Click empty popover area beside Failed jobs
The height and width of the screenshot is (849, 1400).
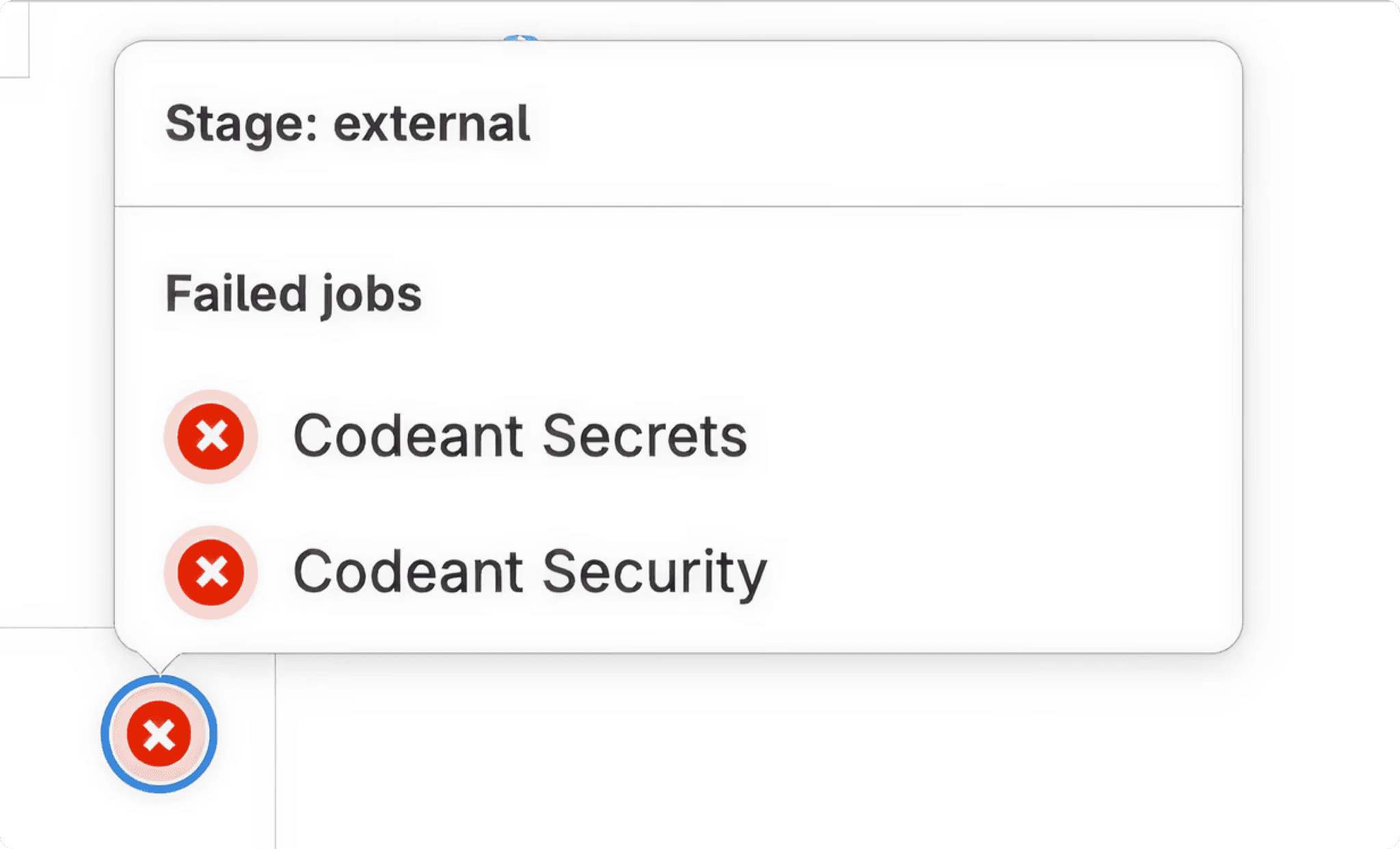click(x=820, y=294)
